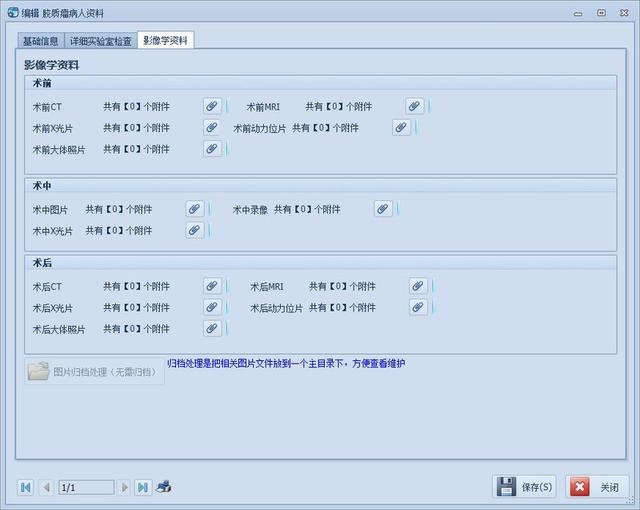The image size is (640, 510).
Task: Click the 关闭 button
Action: coord(597,487)
